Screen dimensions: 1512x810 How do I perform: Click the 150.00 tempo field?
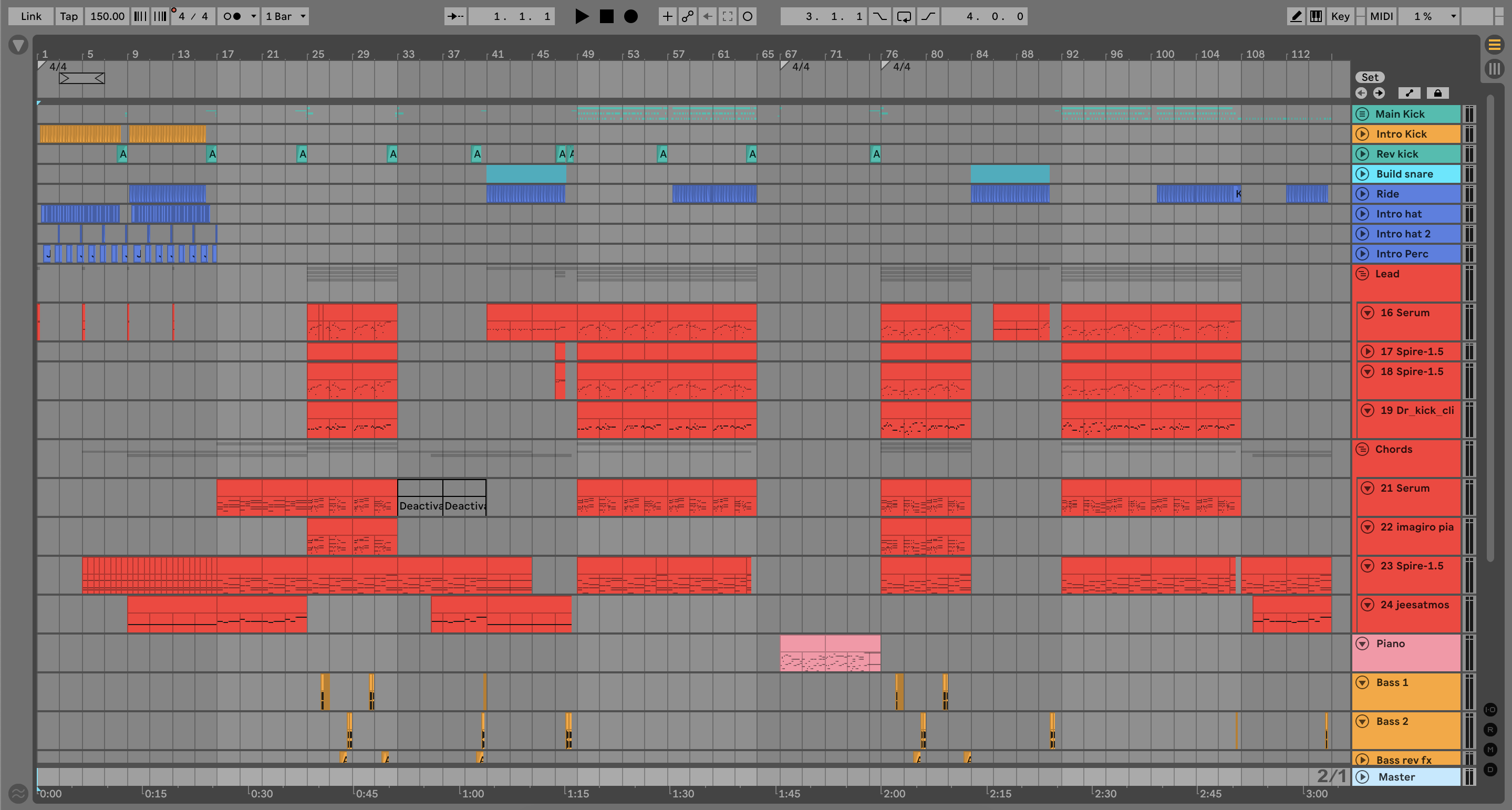tap(107, 16)
